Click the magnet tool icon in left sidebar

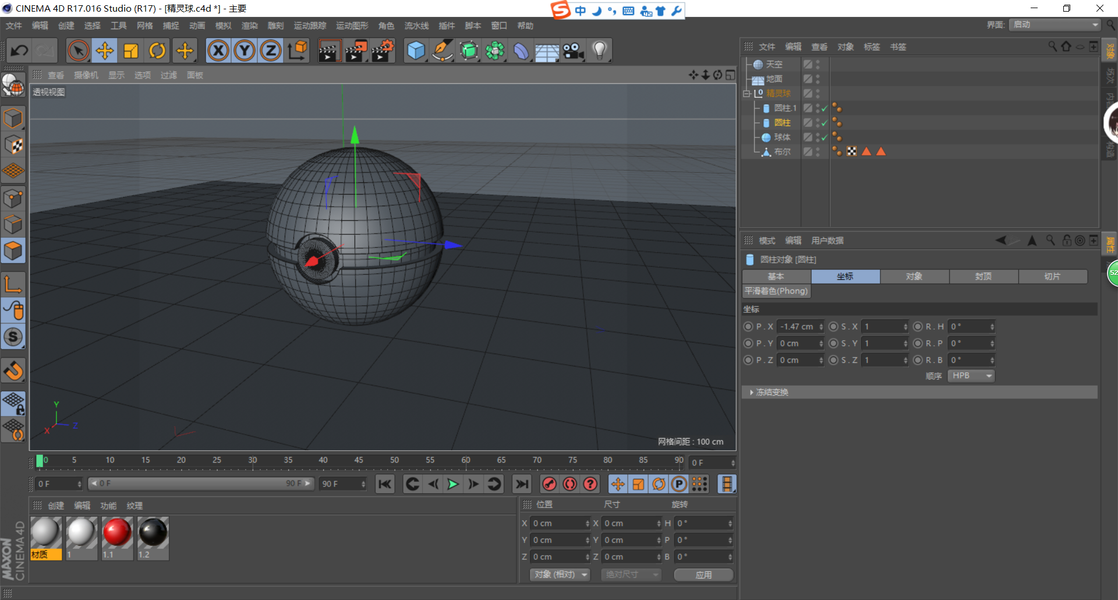click(14, 371)
